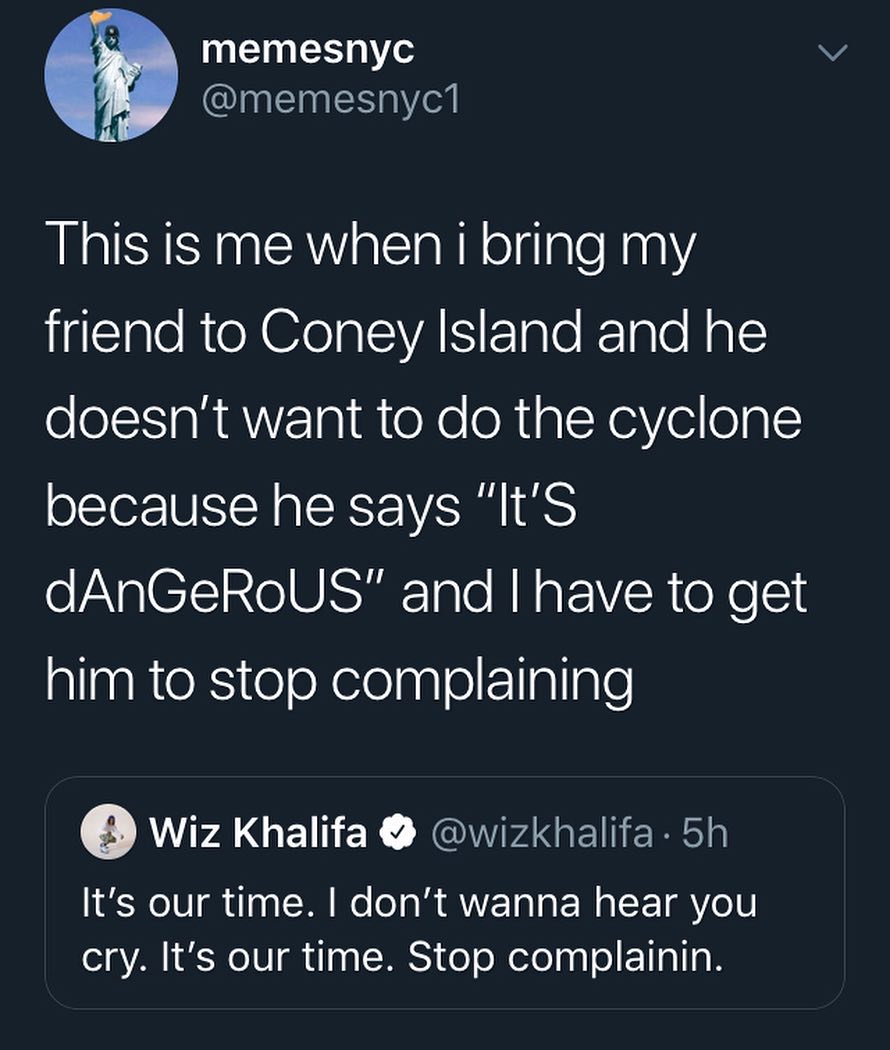Click the Wiz Khalifa name
The width and height of the screenshot is (890, 1050).
259,832
